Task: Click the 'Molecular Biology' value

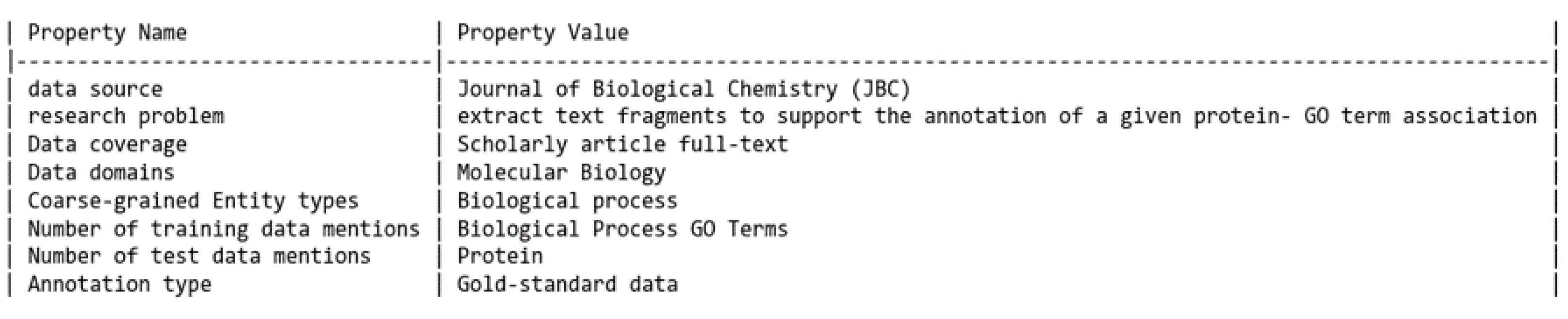Action: (x=561, y=173)
